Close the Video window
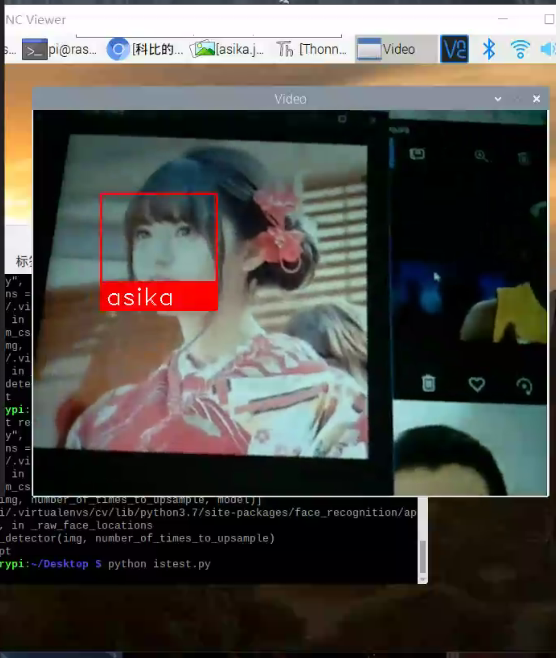 pos(536,99)
